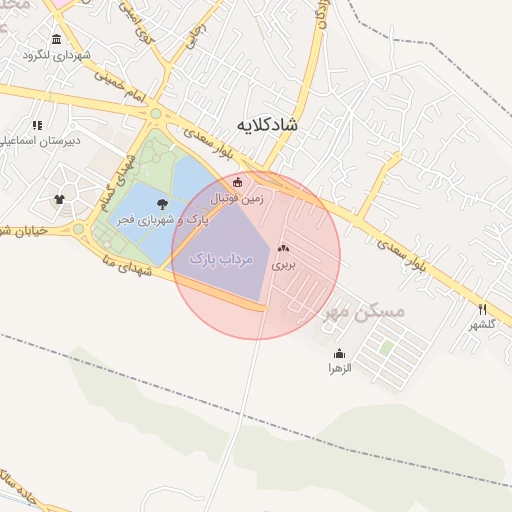The height and width of the screenshot is (512, 512).
Task: Select the roundabout at the park's west corner
Action: tap(78, 229)
